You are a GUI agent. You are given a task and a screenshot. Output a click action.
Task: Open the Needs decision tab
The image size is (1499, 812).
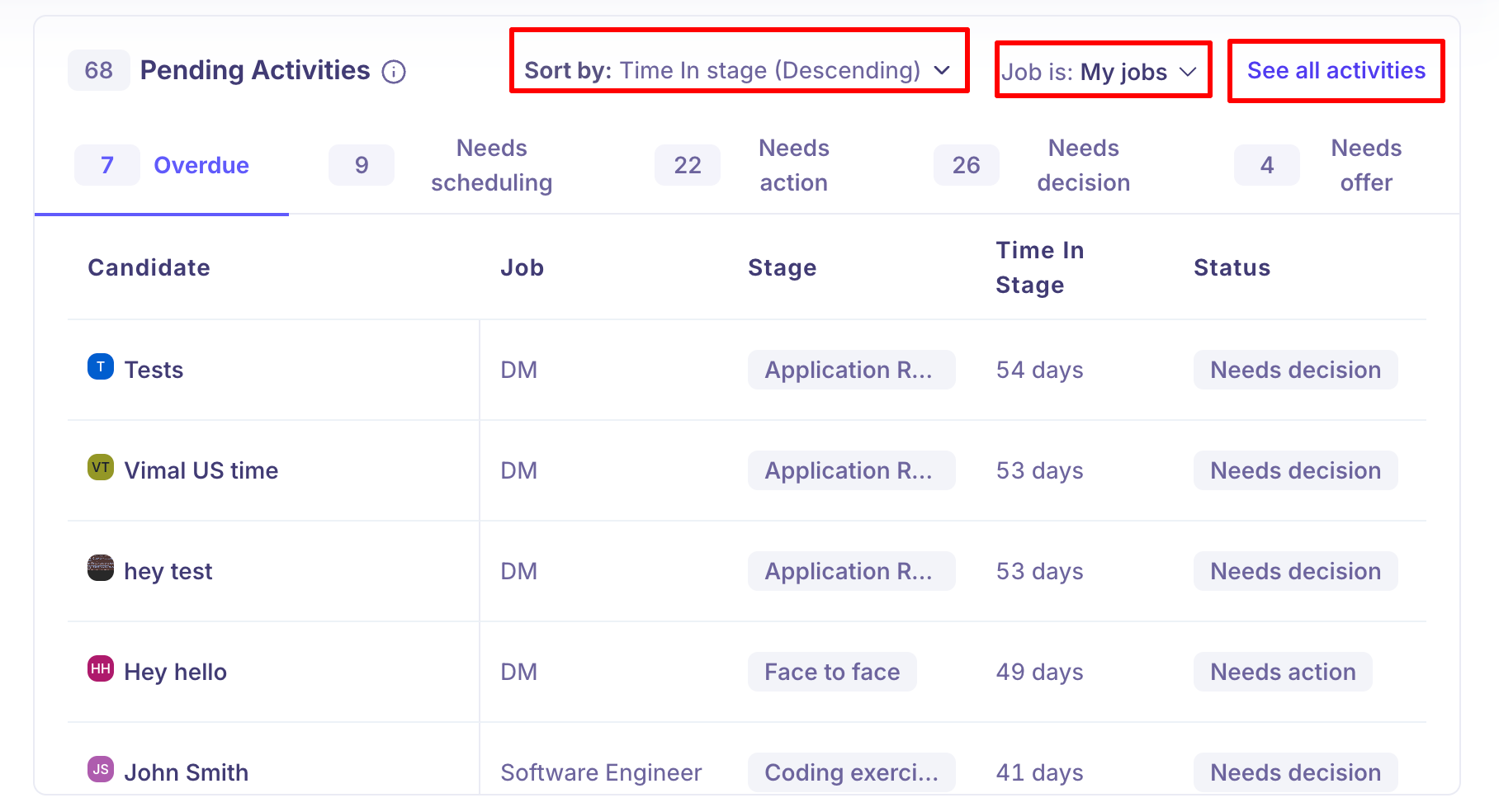point(1083,165)
